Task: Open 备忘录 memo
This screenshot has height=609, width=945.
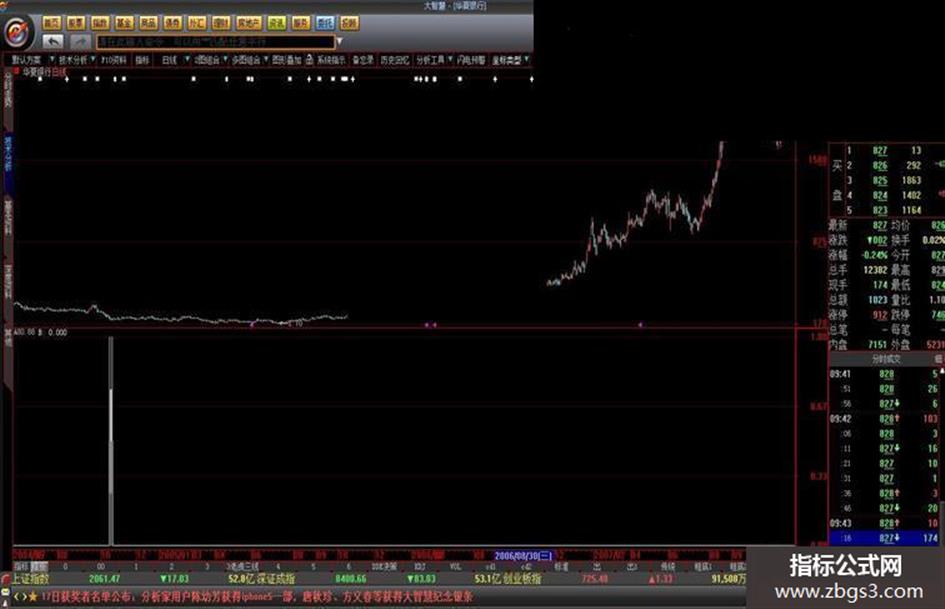Action: pos(363,60)
